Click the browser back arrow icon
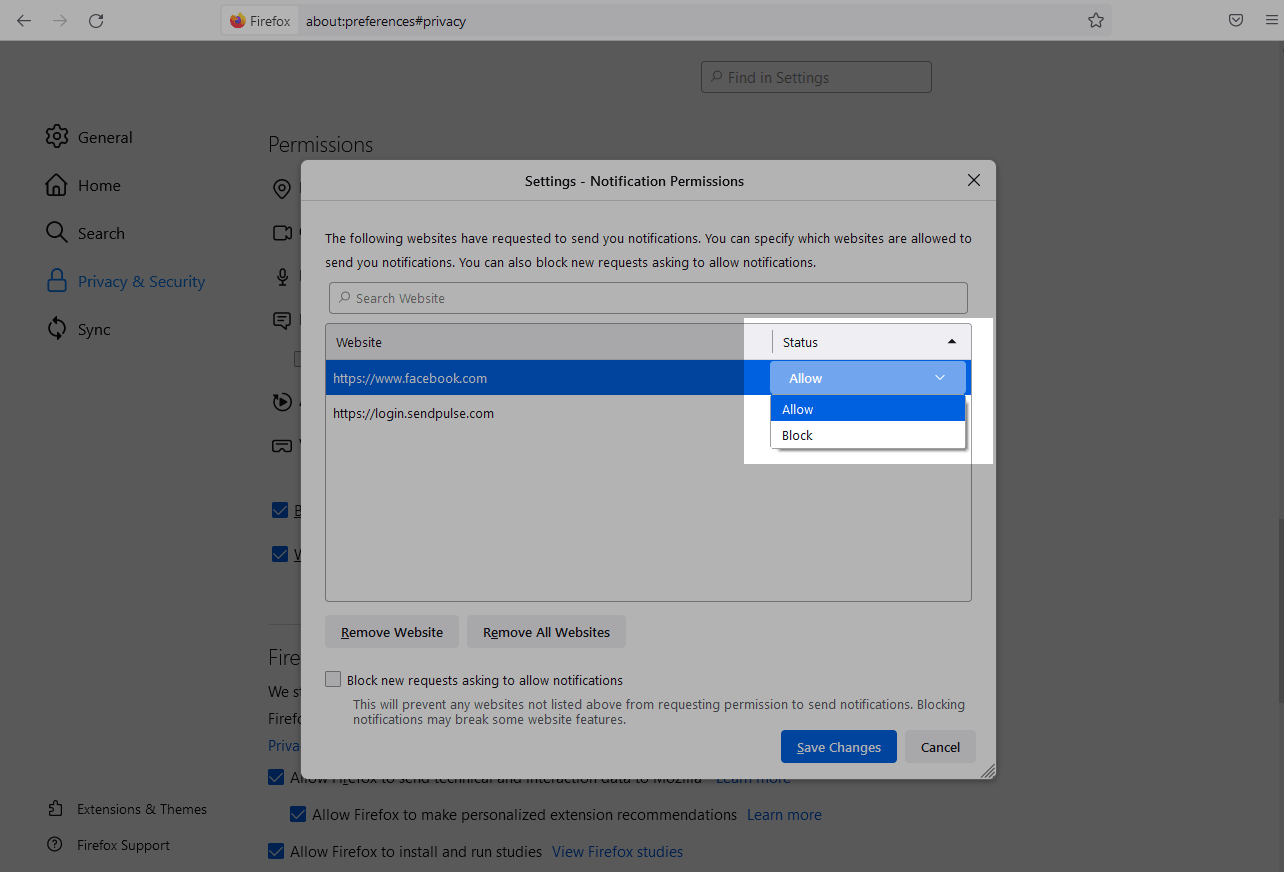 tap(24, 20)
